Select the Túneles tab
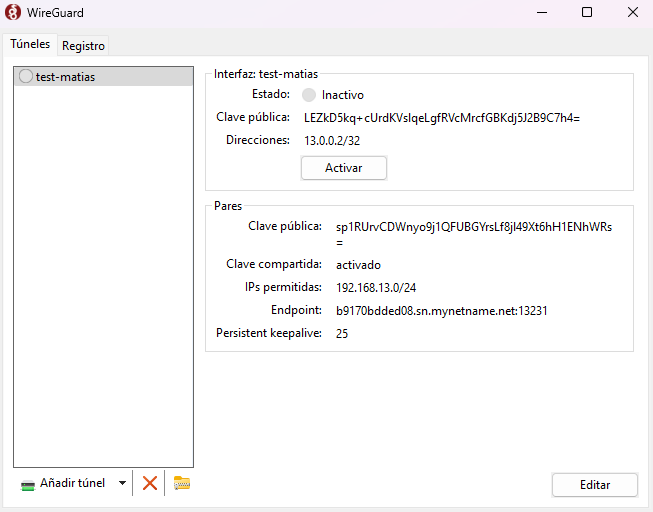The image size is (653, 512). click(30, 45)
